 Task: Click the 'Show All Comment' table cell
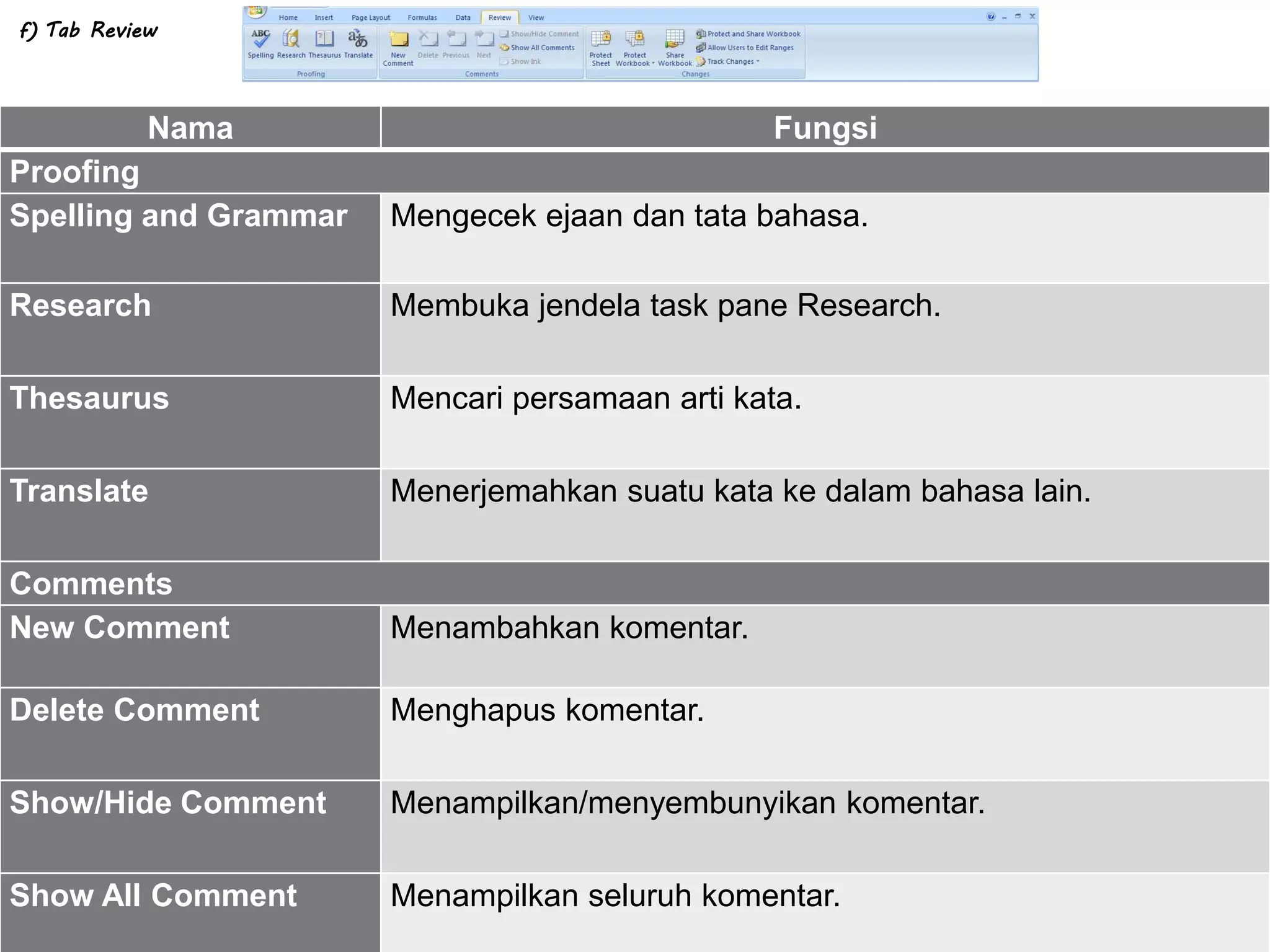point(190,914)
